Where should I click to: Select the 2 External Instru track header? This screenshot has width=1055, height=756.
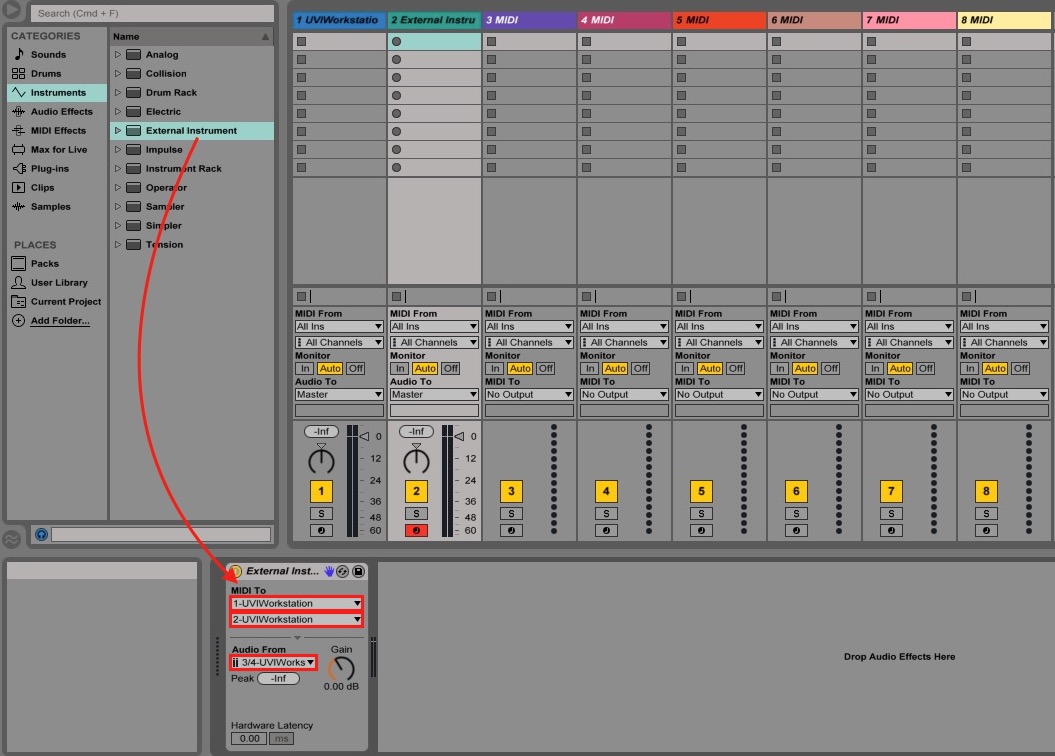coord(434,20)
